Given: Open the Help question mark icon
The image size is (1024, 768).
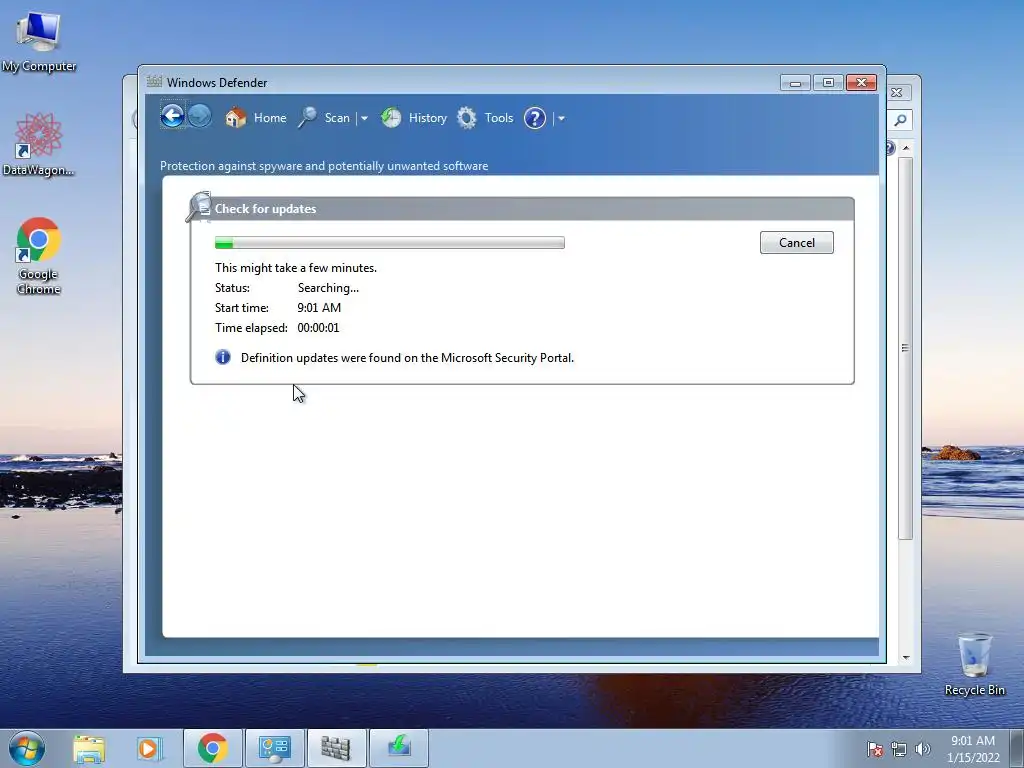Looking at the screenshot, I should pyautogui.click(x=535, y=118).
